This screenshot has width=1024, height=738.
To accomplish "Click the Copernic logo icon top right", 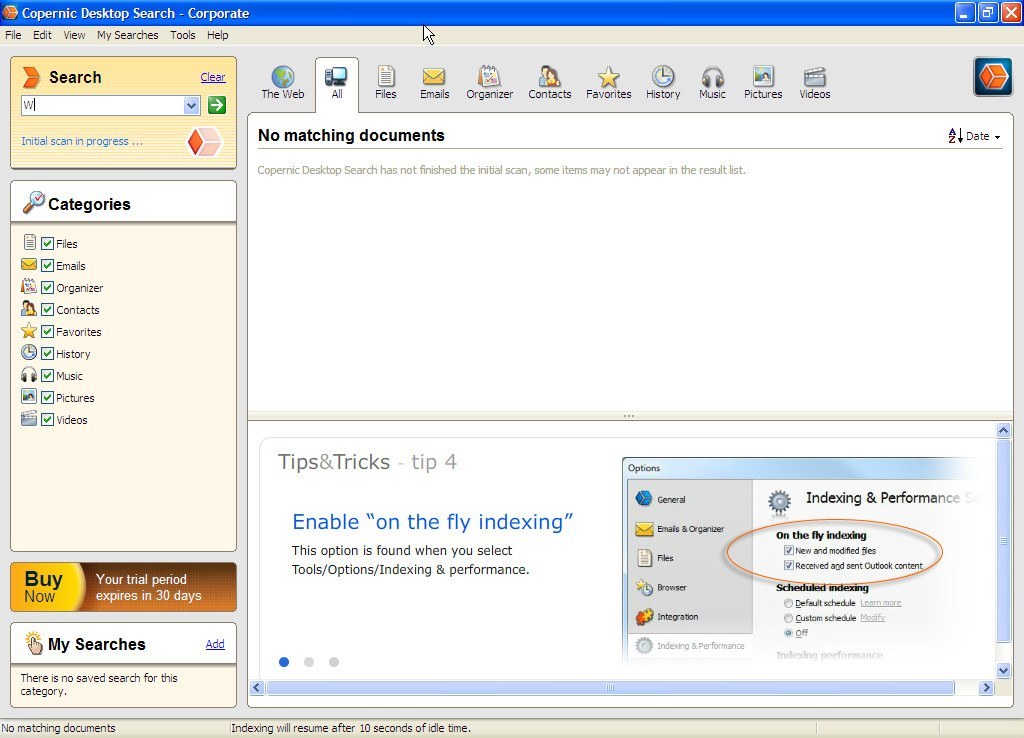I will tap(991, 76).
